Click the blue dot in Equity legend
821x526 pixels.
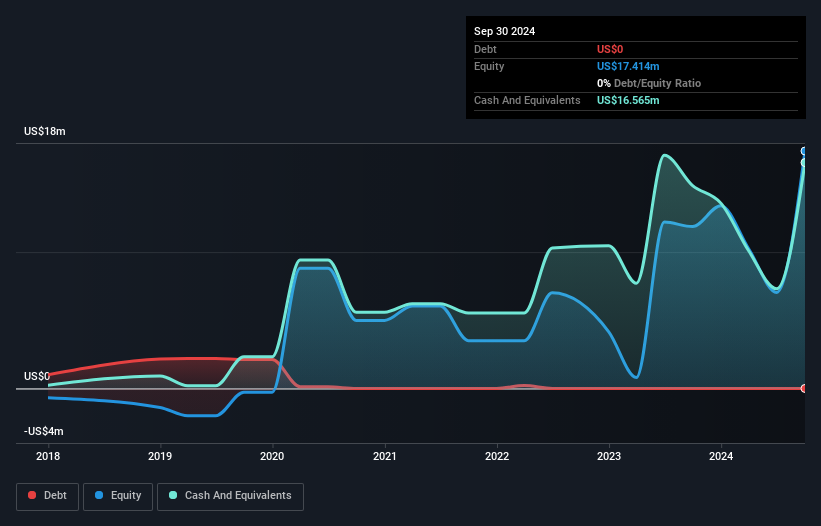99,495
